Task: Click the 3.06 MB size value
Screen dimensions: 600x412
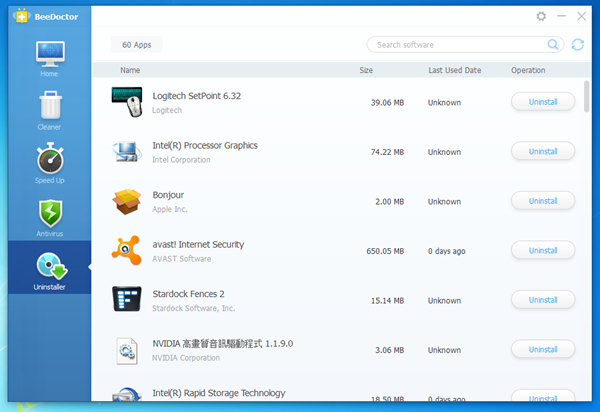Action: [x=390, y=350]
